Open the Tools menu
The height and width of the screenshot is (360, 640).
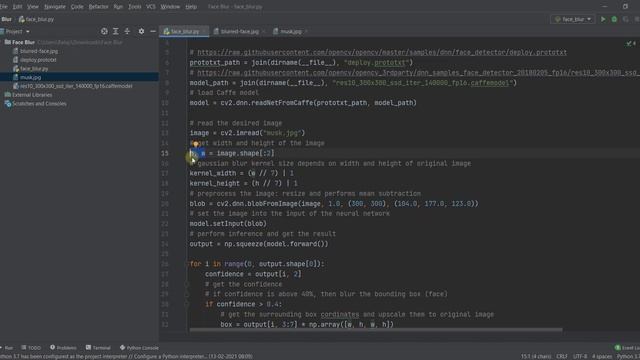pyautogui.click(x=135, y=7)
